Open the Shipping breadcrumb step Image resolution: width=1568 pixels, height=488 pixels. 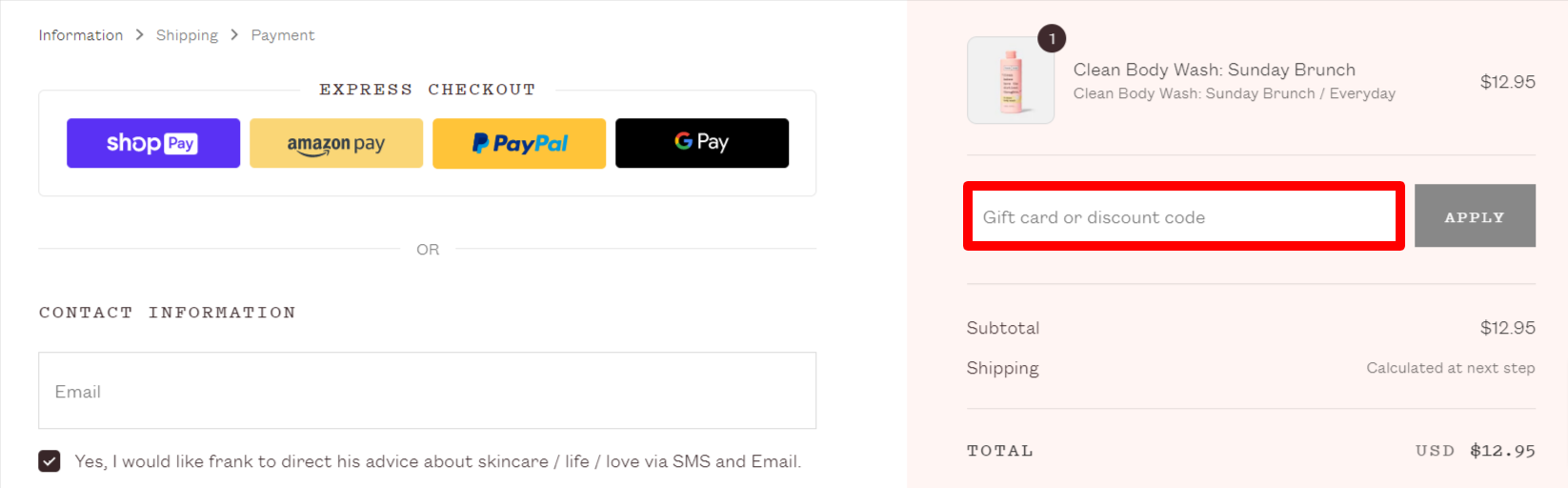pos(187,35)
